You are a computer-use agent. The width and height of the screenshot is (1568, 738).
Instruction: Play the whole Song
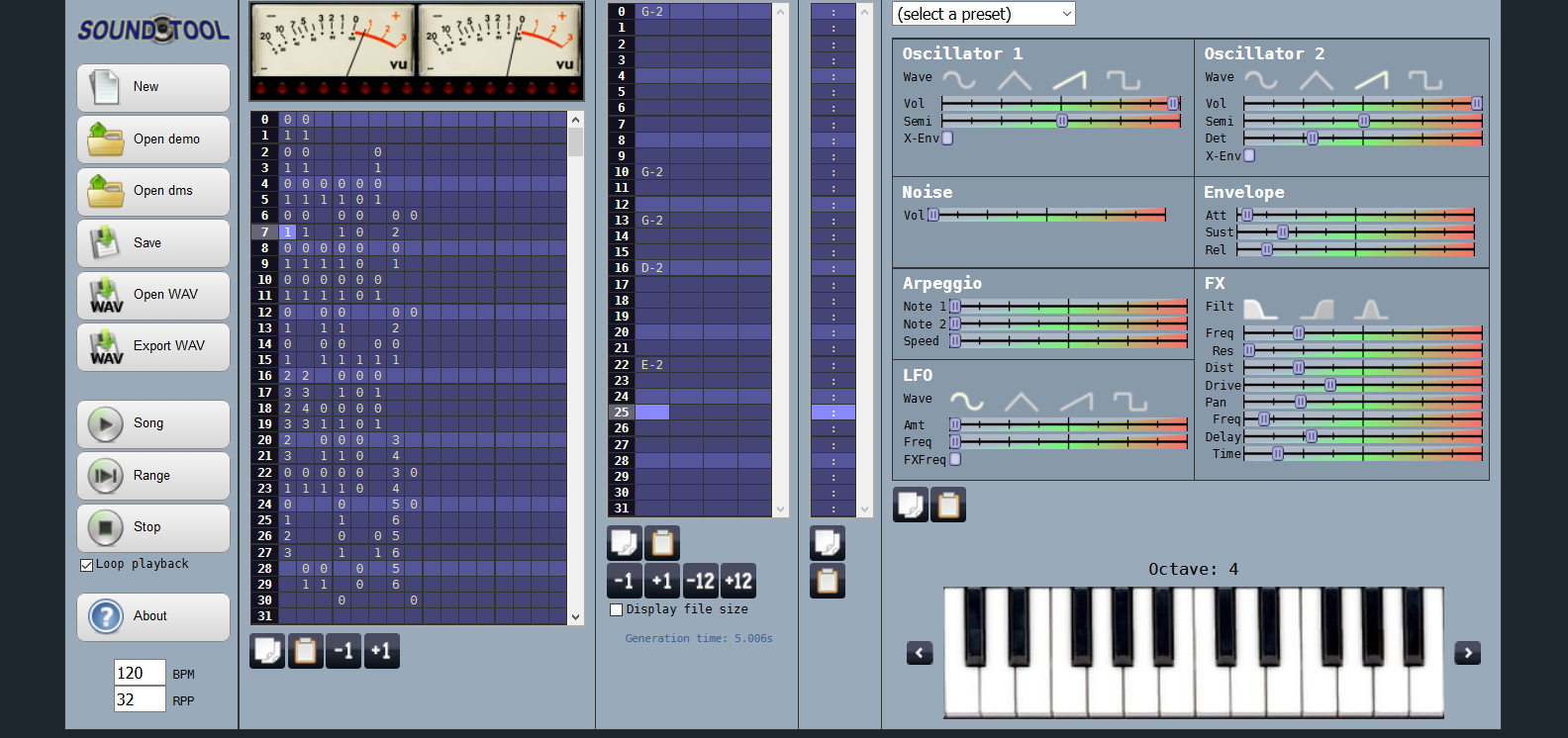pyautogui.click(x=153, y=424)
